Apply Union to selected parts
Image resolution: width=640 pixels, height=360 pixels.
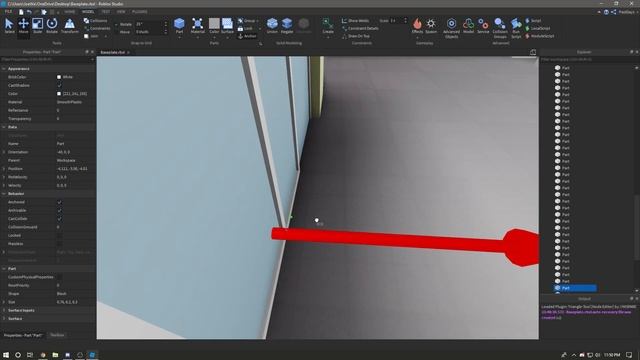point(272,26)
